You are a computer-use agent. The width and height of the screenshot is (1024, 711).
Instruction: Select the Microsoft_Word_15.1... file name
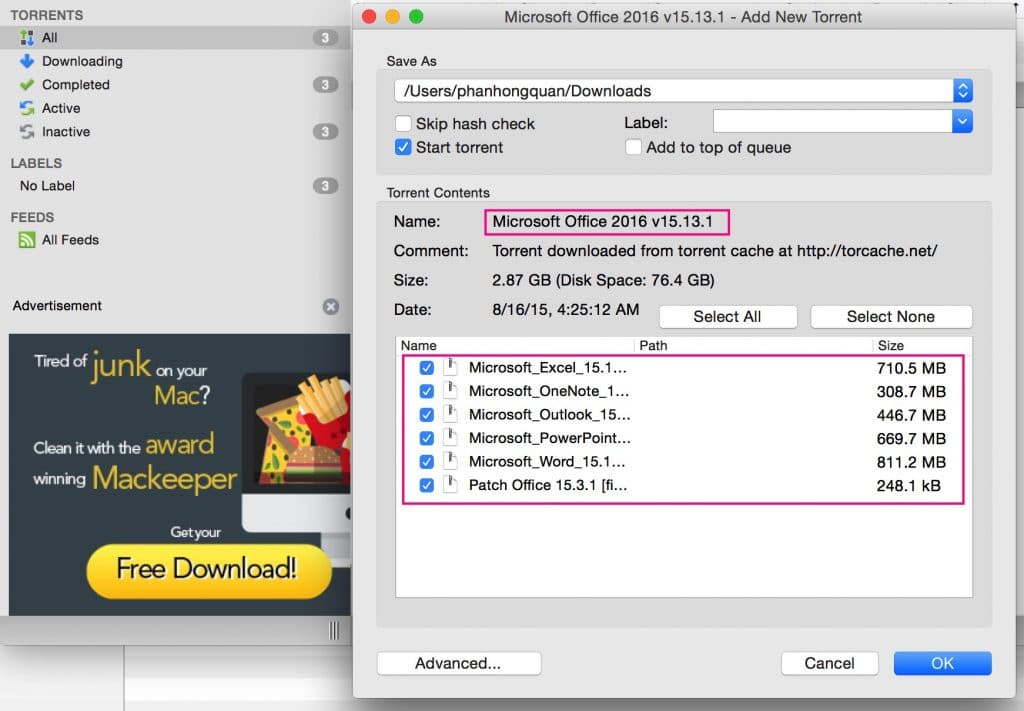(x=547, y=462)
